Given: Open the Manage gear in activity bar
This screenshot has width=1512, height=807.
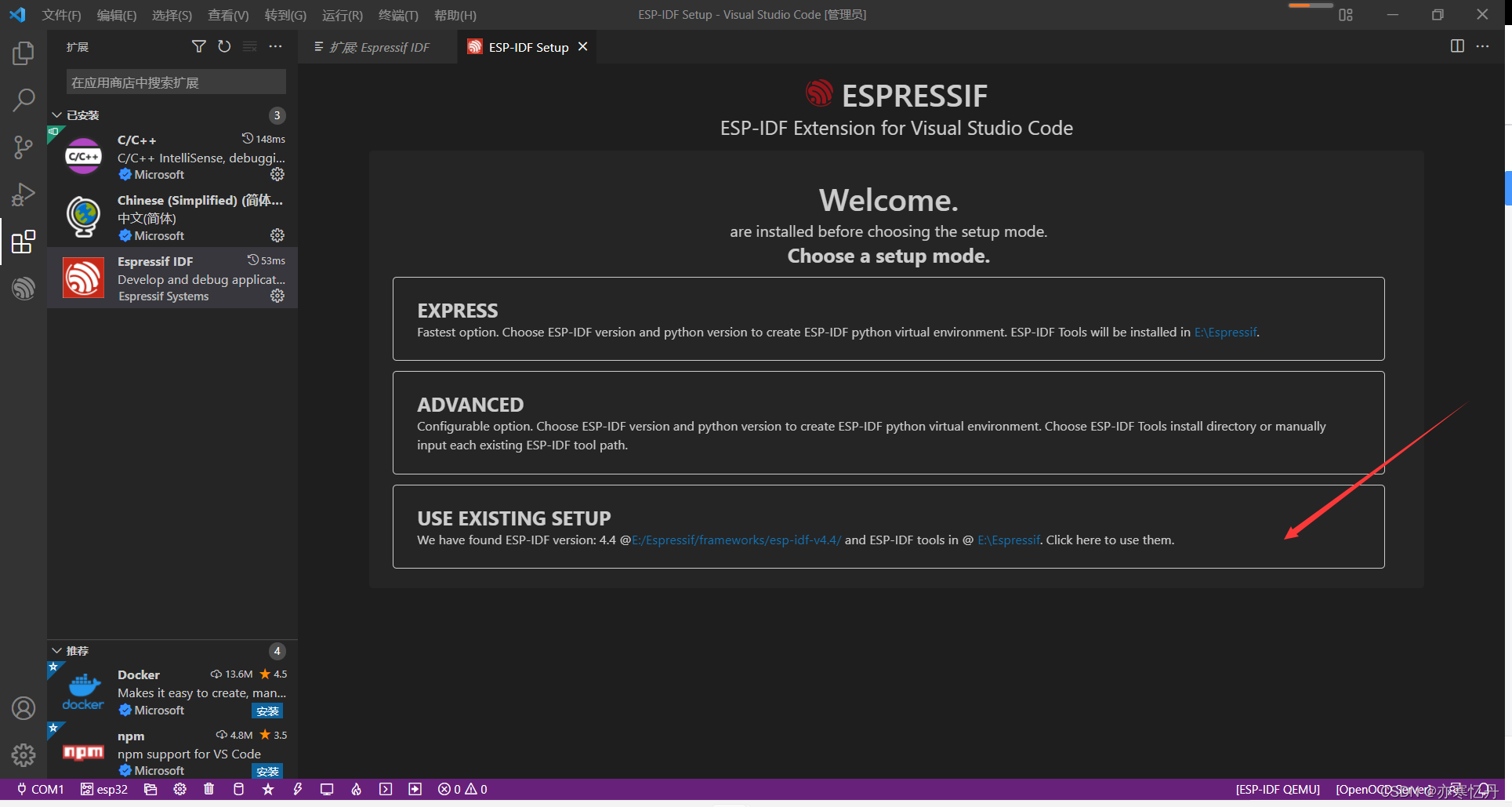Looking at the screenshot, I should [24, 754].
